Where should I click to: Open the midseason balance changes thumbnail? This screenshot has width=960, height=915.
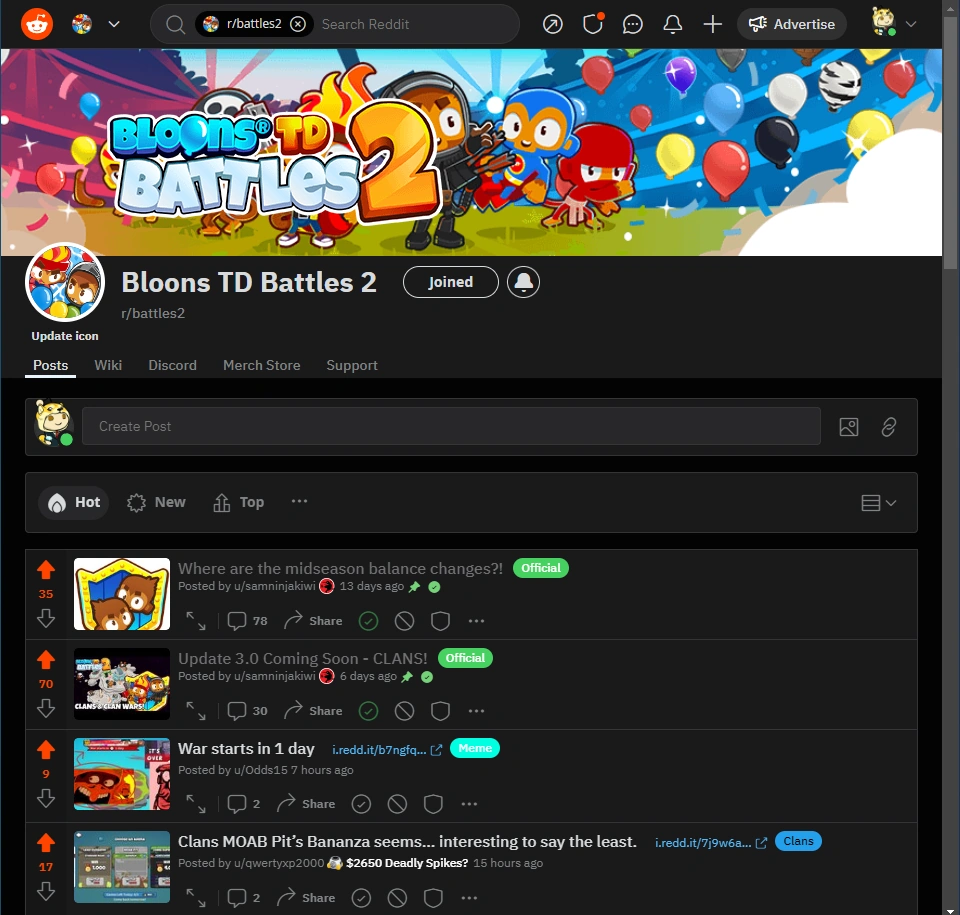point(122,594)
